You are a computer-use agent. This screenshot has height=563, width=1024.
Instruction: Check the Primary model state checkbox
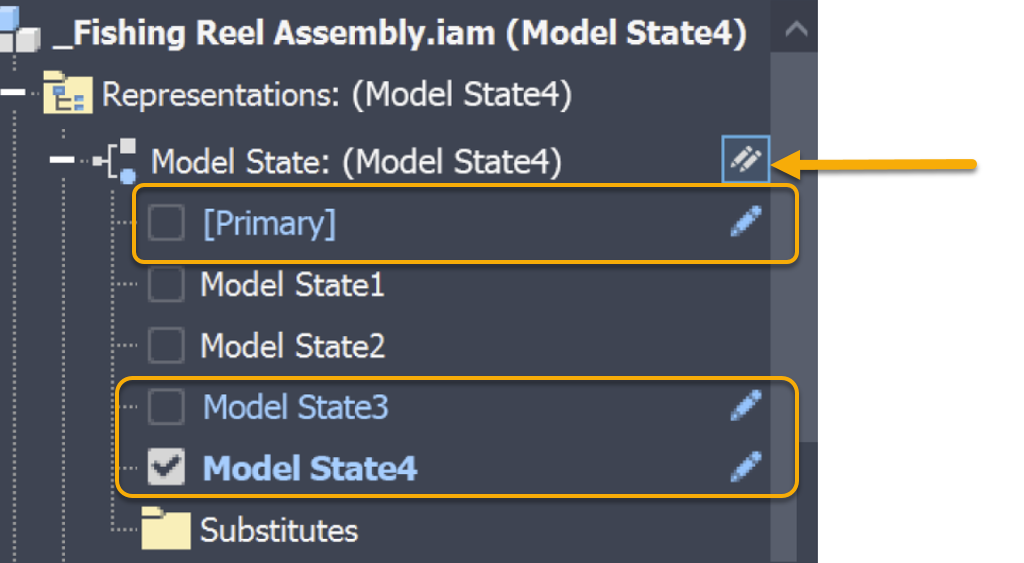pos(166,223)
